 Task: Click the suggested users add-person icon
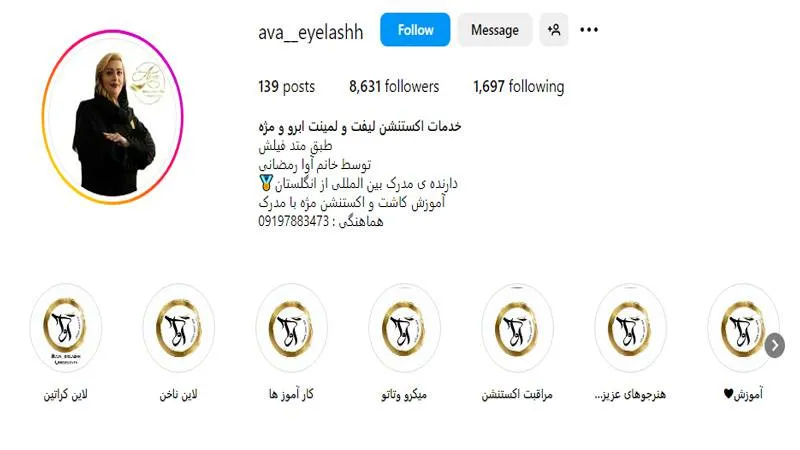click(x=554, y=30)
